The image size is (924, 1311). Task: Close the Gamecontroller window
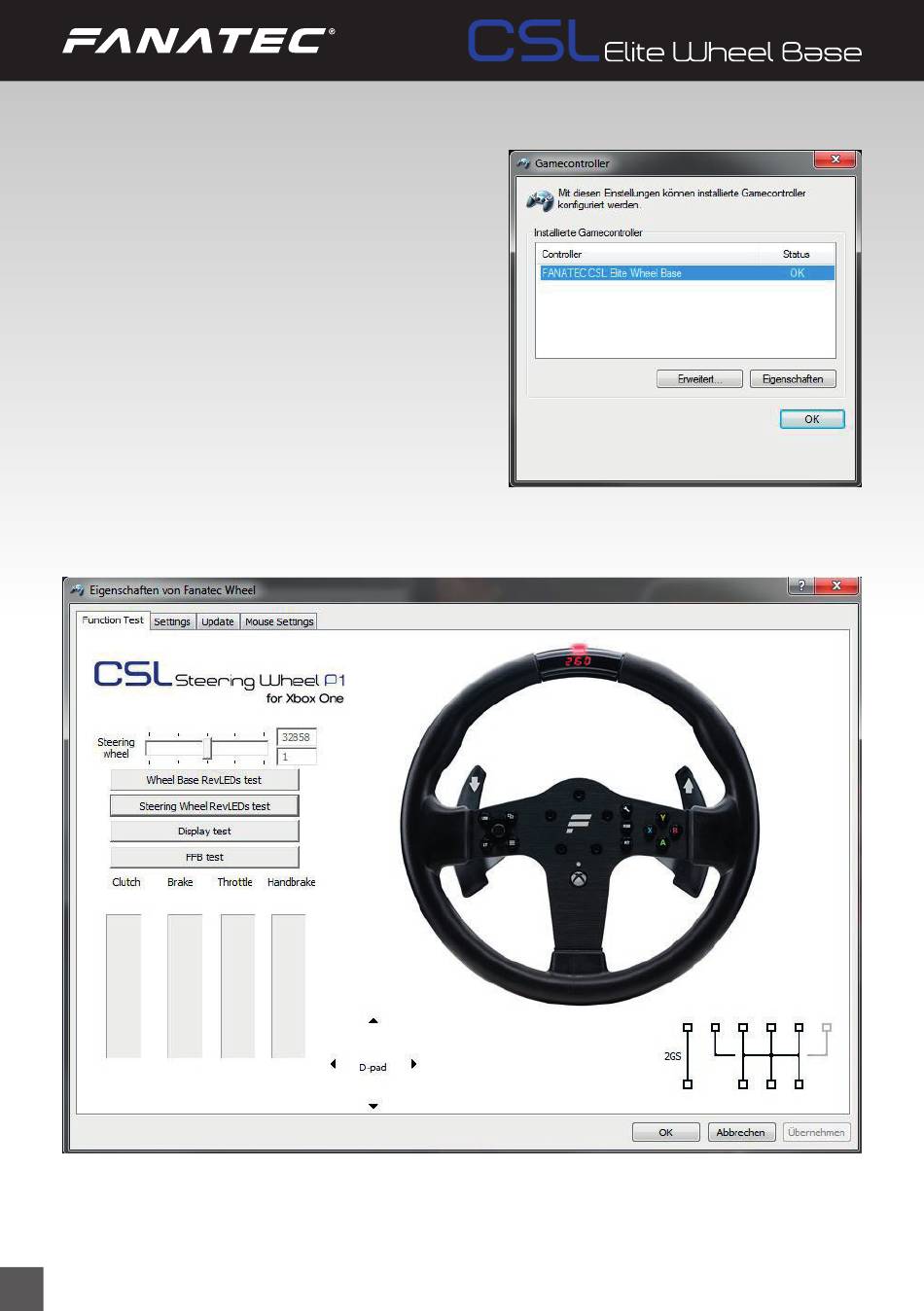tap(835, 159)
